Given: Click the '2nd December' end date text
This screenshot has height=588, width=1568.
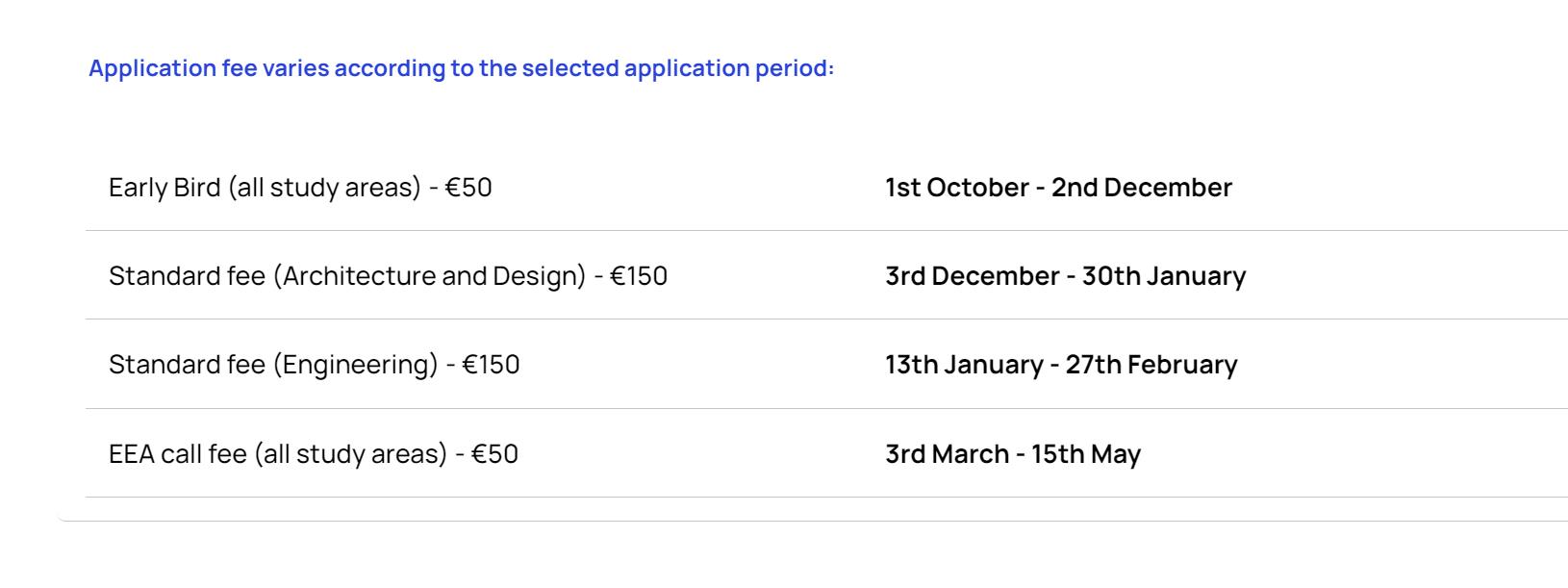Looking at the screenshot, I should click(1141, 188).
